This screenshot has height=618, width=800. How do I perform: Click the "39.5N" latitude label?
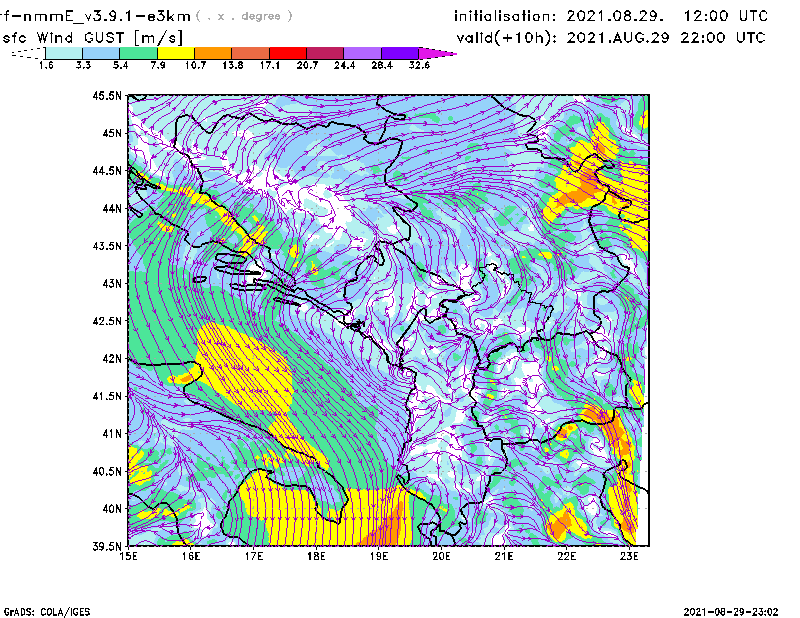coord(108,547)
